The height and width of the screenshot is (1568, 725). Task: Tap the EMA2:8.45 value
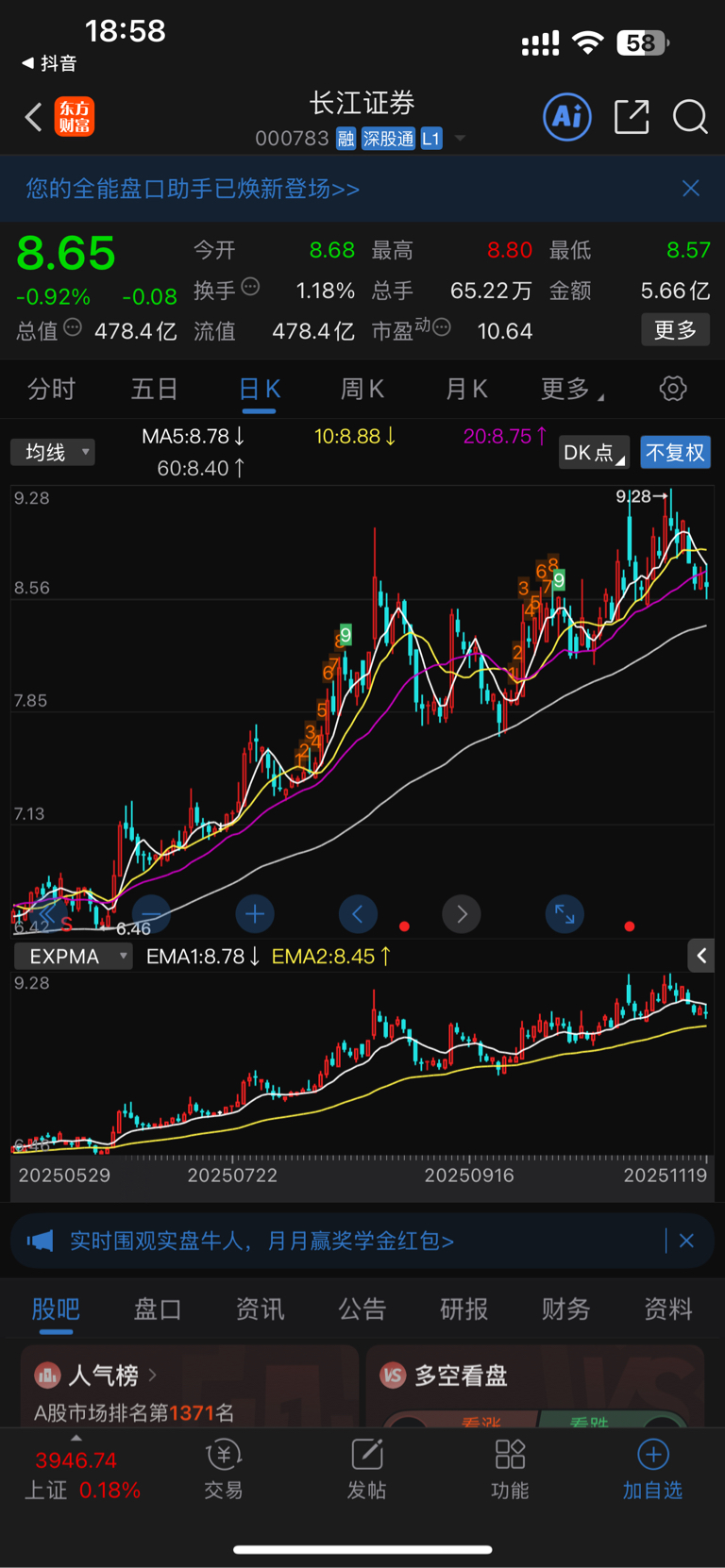click(330, 956)
